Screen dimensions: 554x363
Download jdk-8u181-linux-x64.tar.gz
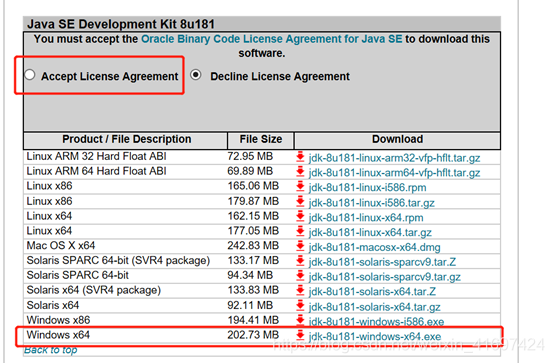pyautogui.click(x=370, y=232)
